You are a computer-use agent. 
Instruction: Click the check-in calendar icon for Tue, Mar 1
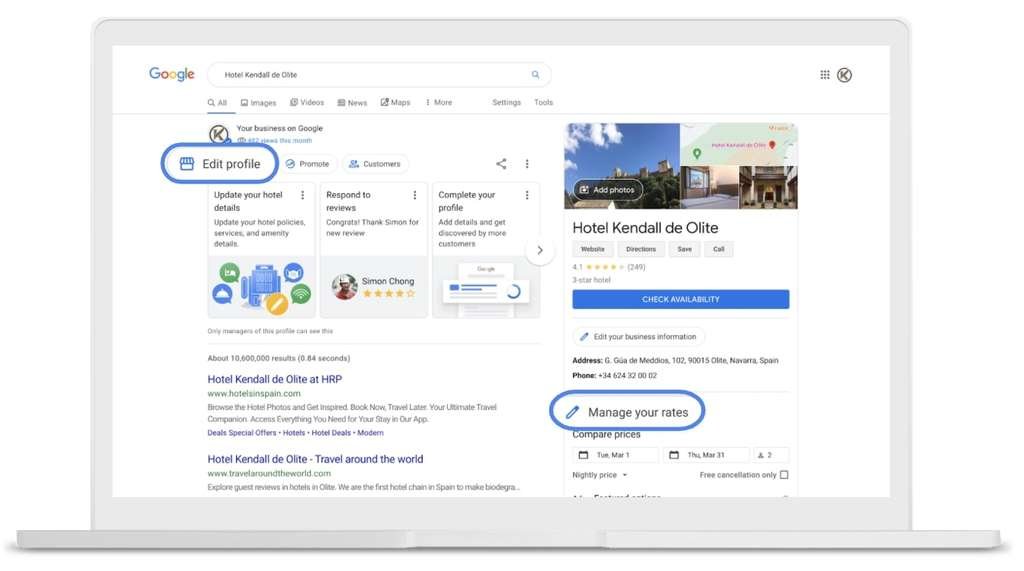coord(583,455)
